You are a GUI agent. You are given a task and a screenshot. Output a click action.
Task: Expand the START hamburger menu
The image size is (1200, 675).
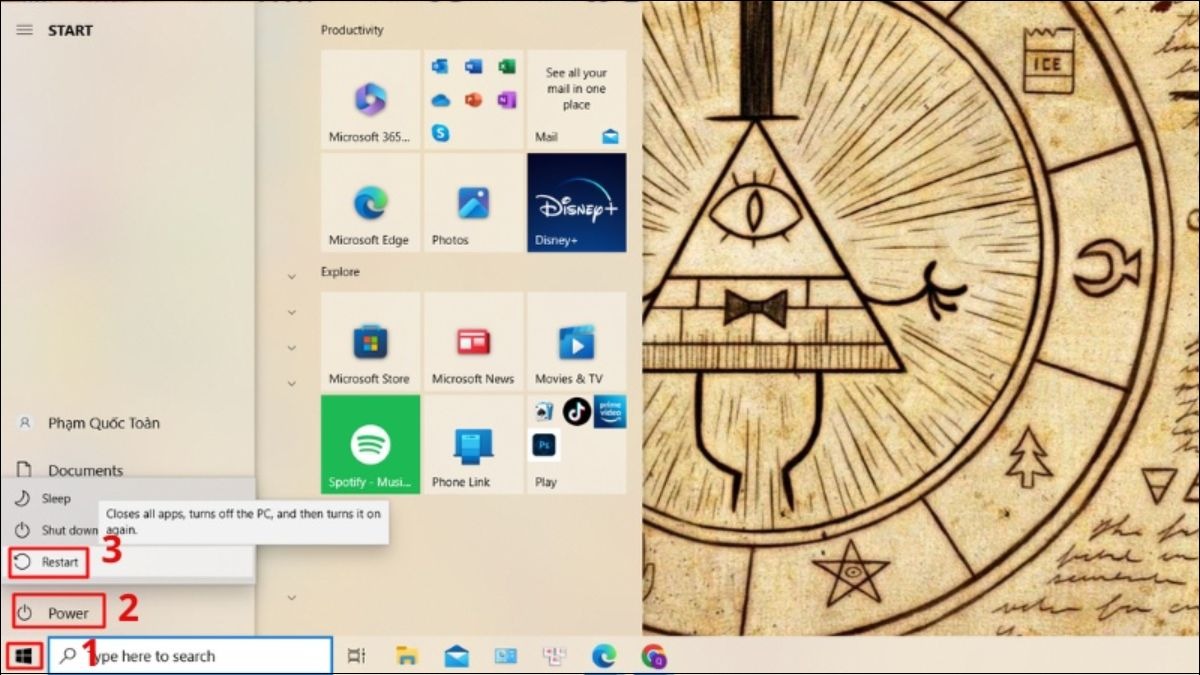click(25, 30)
